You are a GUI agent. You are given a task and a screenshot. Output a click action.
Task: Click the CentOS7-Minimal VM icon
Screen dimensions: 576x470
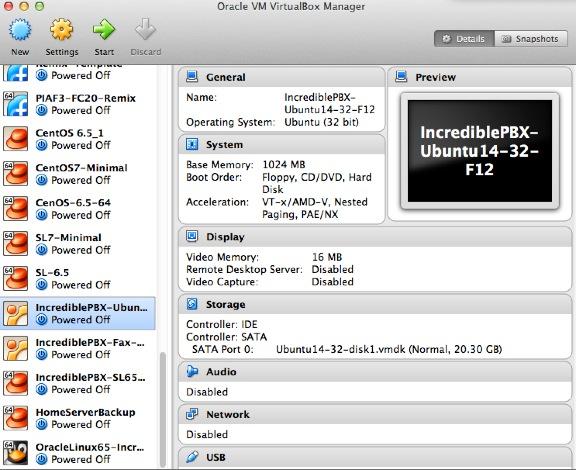[15, 174]
